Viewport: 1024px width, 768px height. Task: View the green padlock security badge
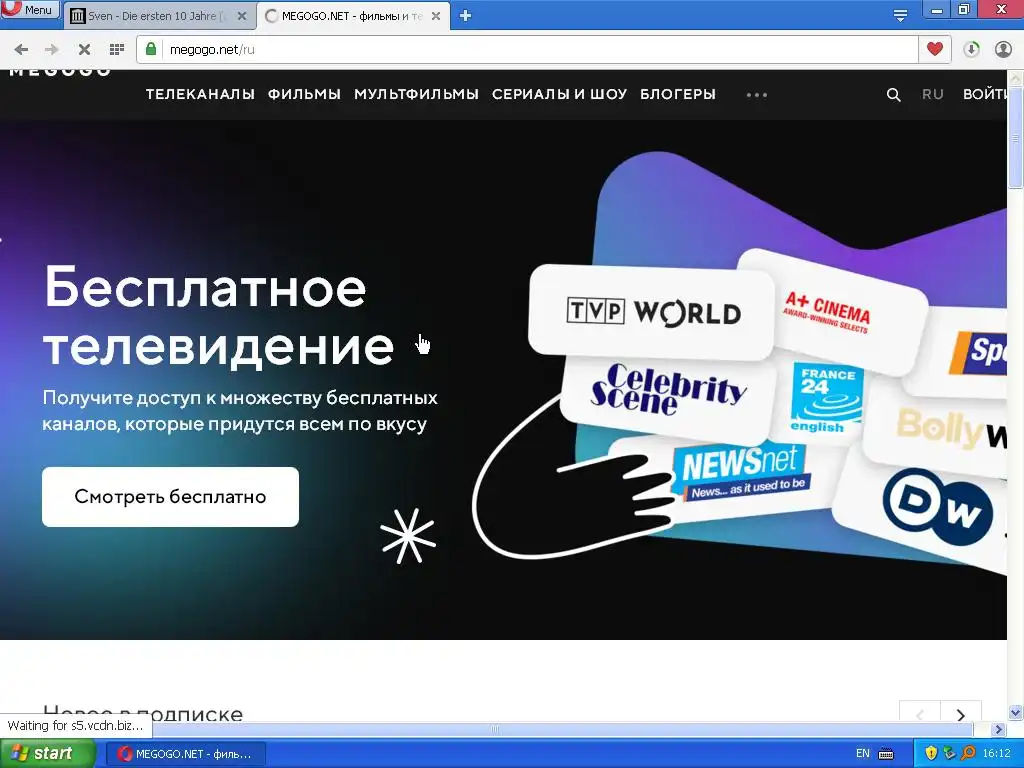(151, 49)
